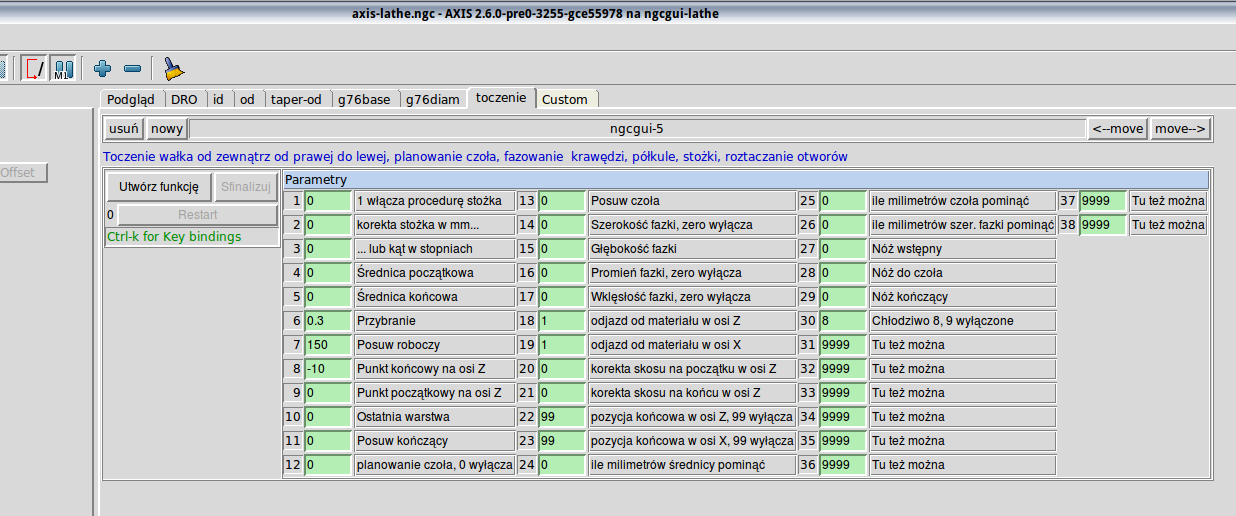This screenshot has width=1236, height=516.
Task: Click parameter 23 pozycja końcowa X field
Action: click(562, 441)
